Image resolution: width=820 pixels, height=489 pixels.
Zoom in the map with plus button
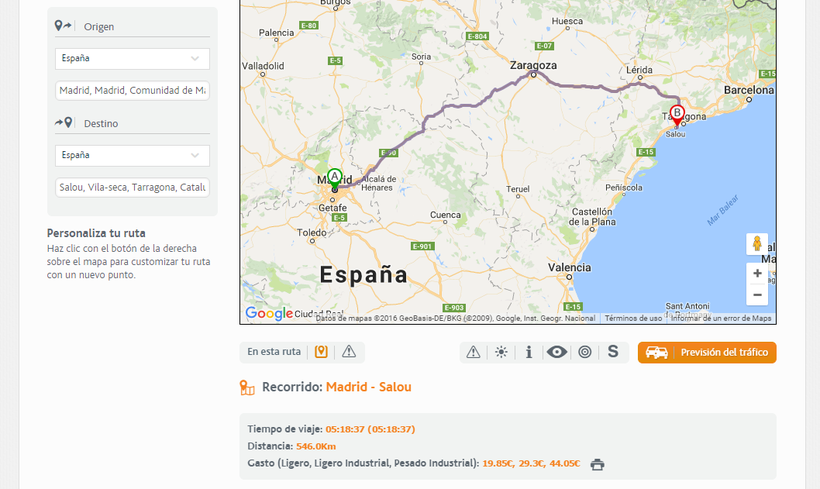[757, 273]
